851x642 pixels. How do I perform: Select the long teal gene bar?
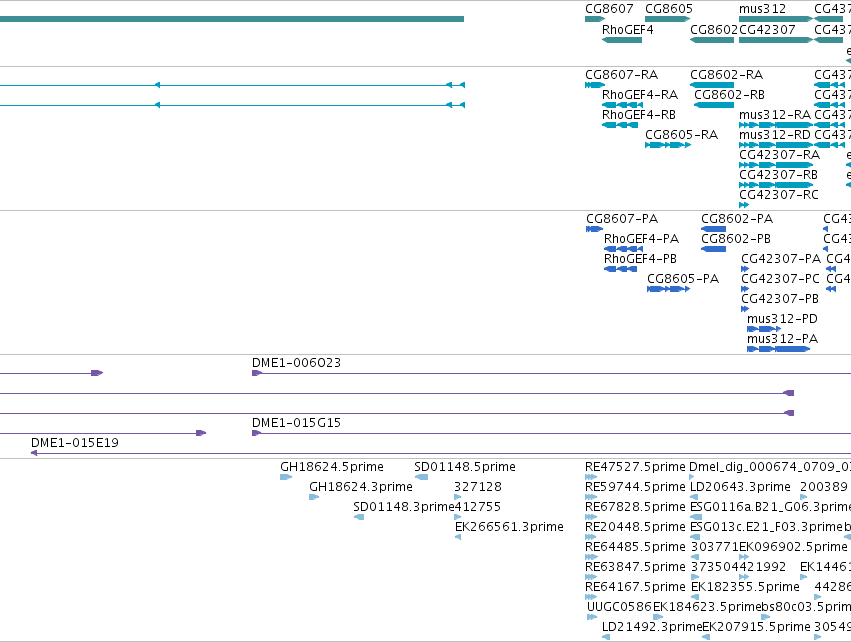[x=232, y=19]
